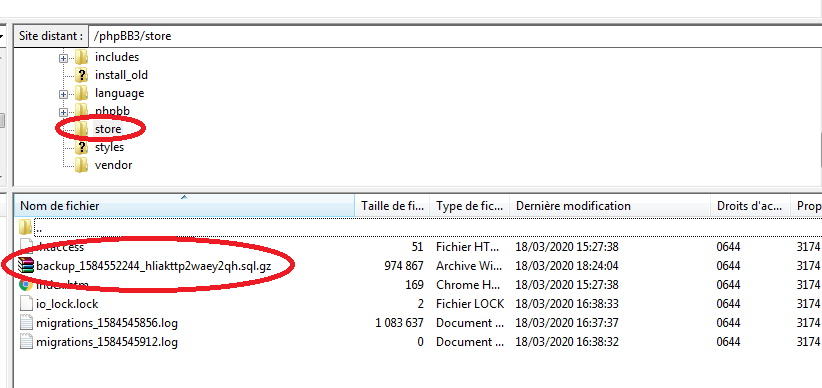Viewport: 822px width, 388px height.
Task: Click the 'Fichier LOCK' type cell
Action: point(470,304)
